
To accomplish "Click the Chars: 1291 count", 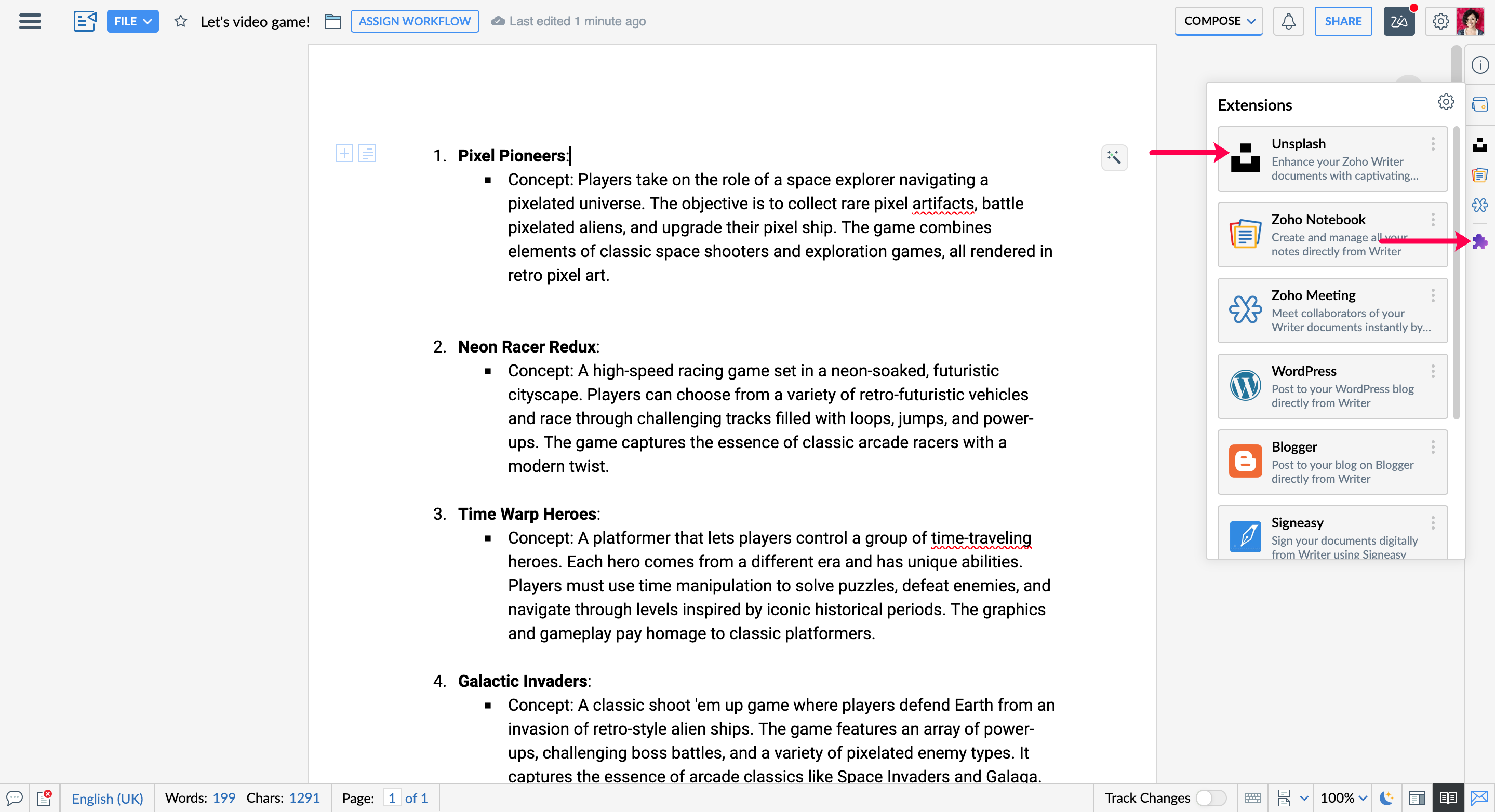I will (283, 798).
